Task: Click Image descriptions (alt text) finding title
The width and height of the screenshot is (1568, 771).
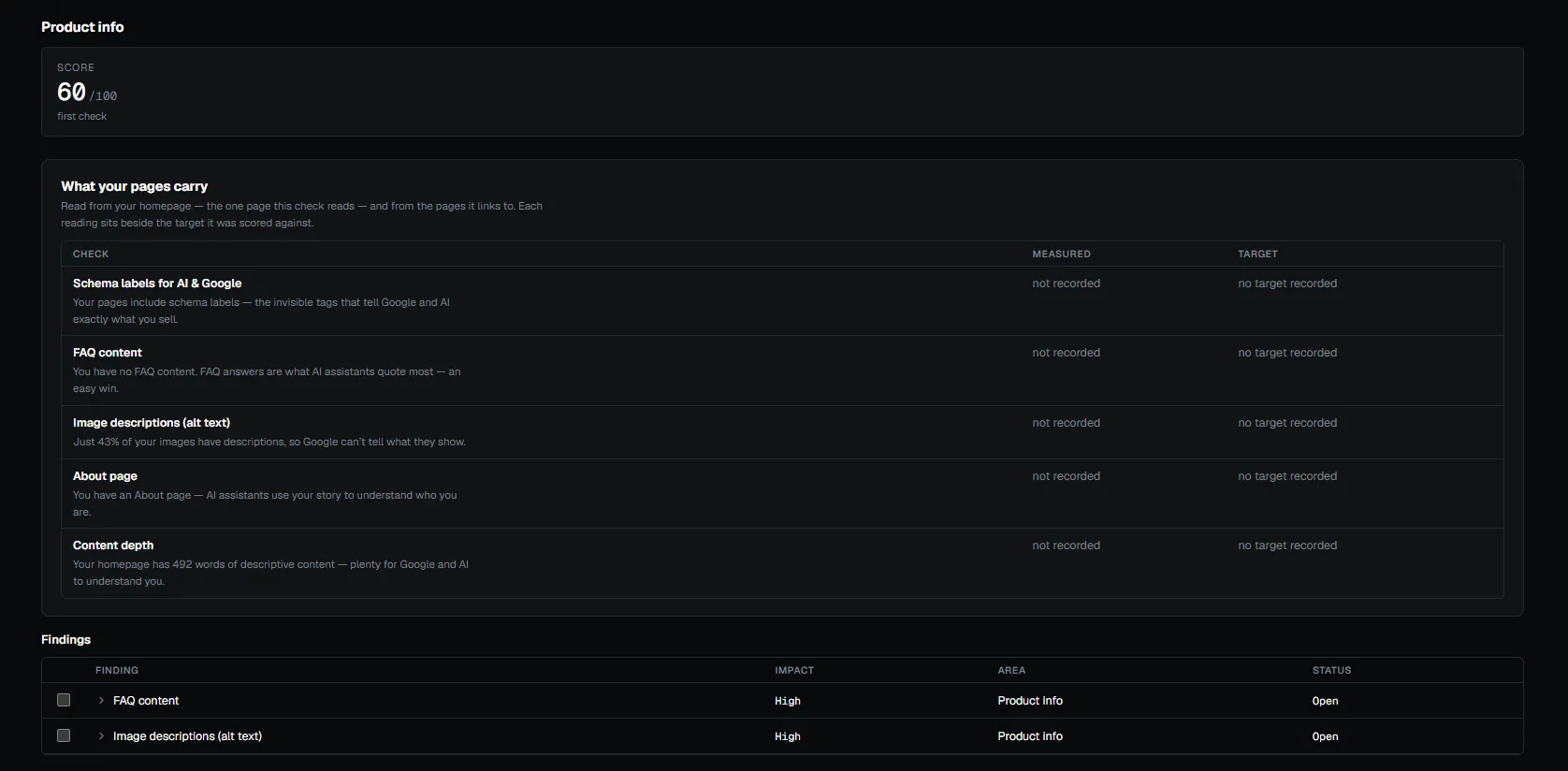Action: point(187,736)
